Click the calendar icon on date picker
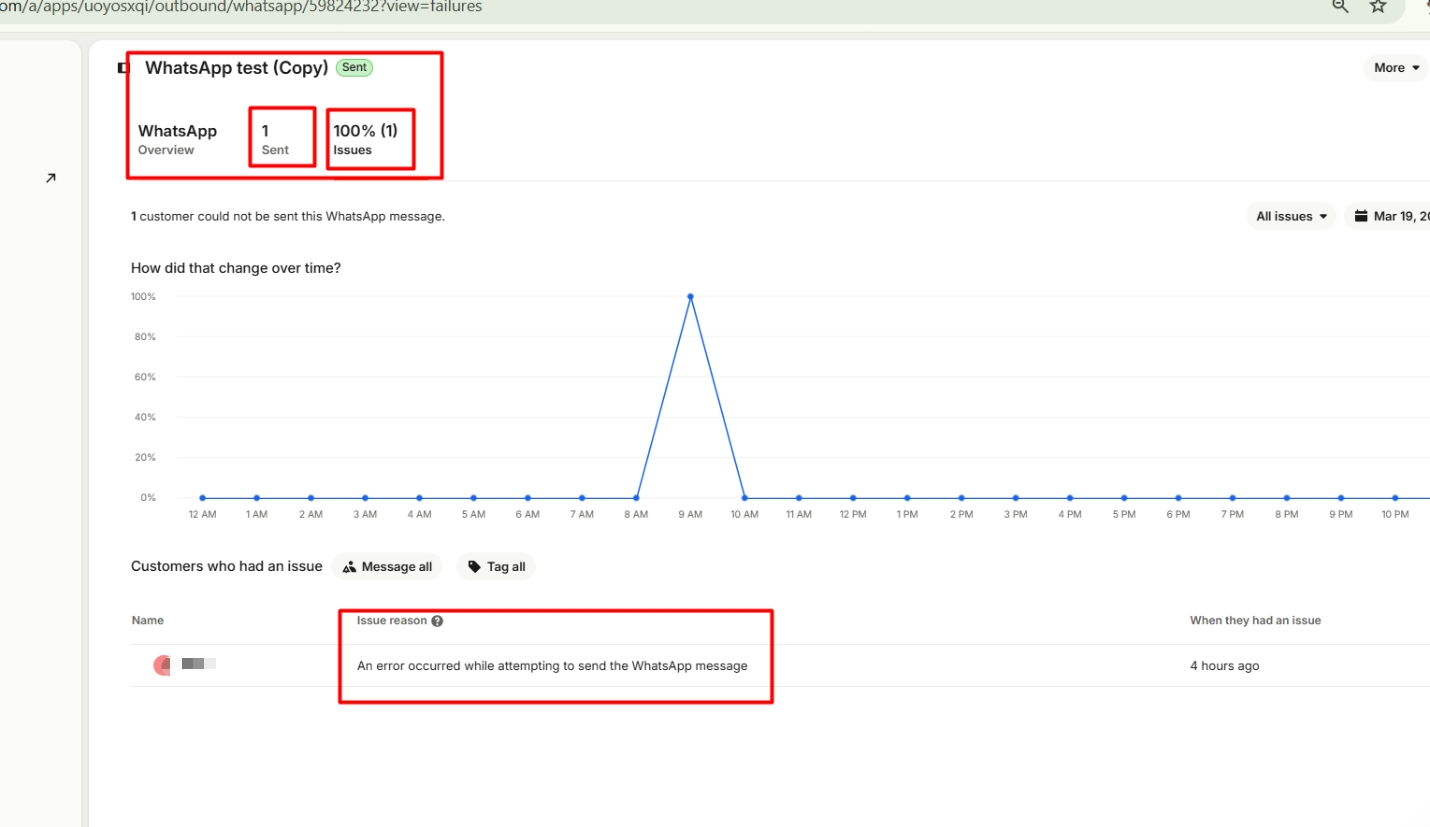This screenshot has height=827, width=1430. point(1361,216)
